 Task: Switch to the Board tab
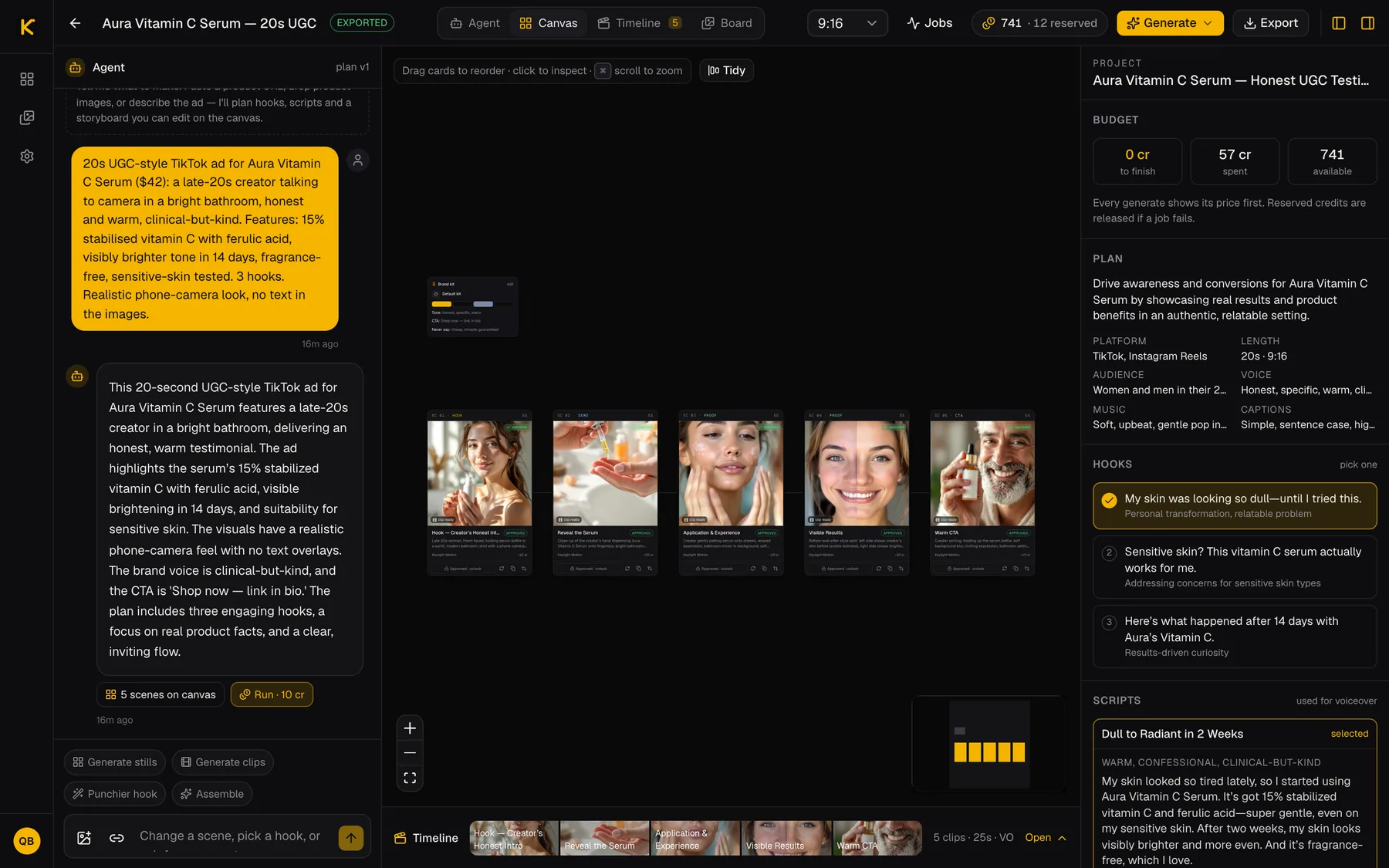(x=727, y=23)
